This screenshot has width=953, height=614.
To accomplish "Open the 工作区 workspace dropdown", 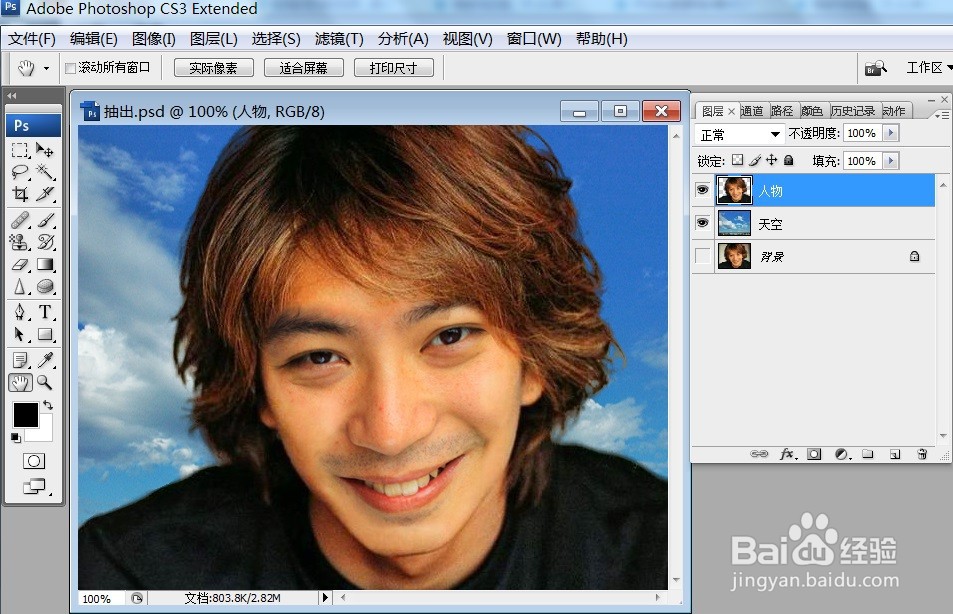I will coord(927,67).
